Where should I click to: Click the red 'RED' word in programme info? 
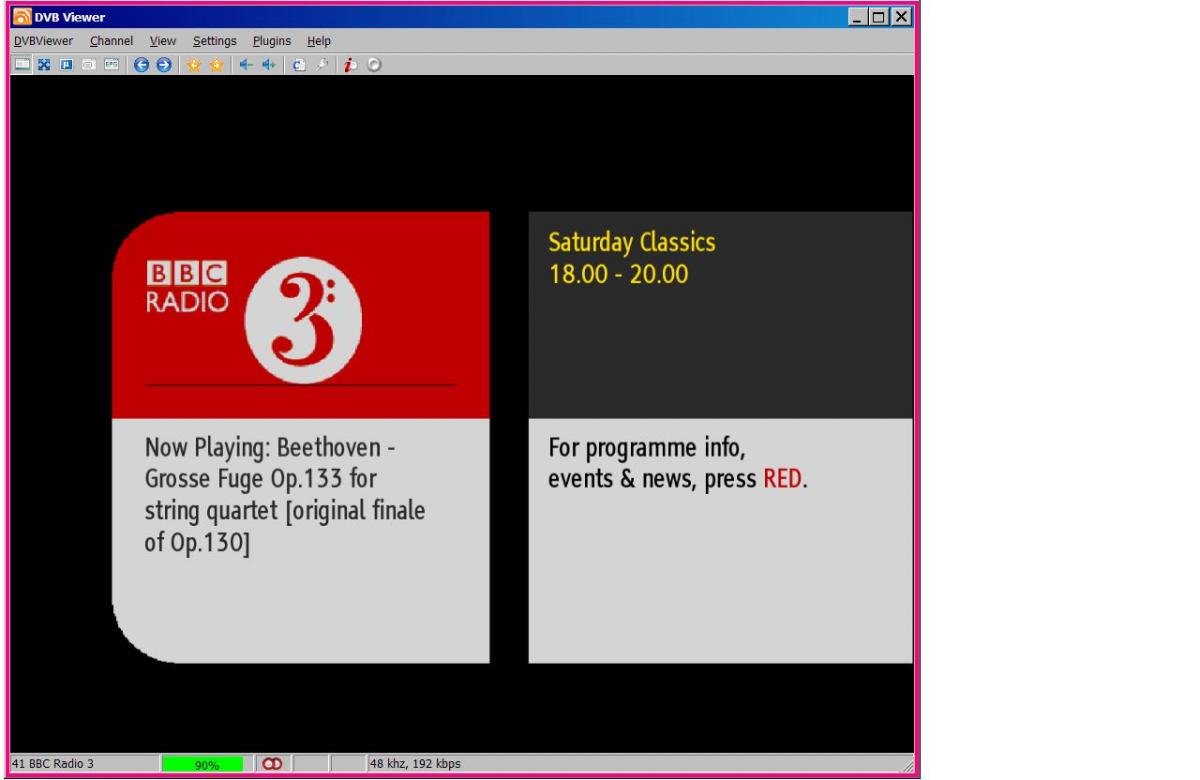pyautogui.click(x=783, y=479)
